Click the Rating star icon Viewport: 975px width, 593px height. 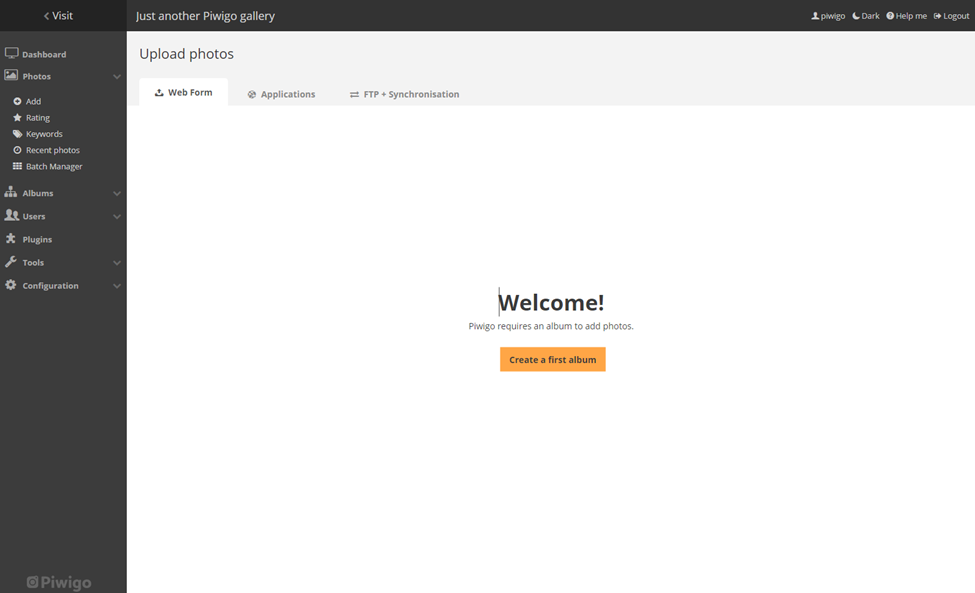tap(17, 117)
